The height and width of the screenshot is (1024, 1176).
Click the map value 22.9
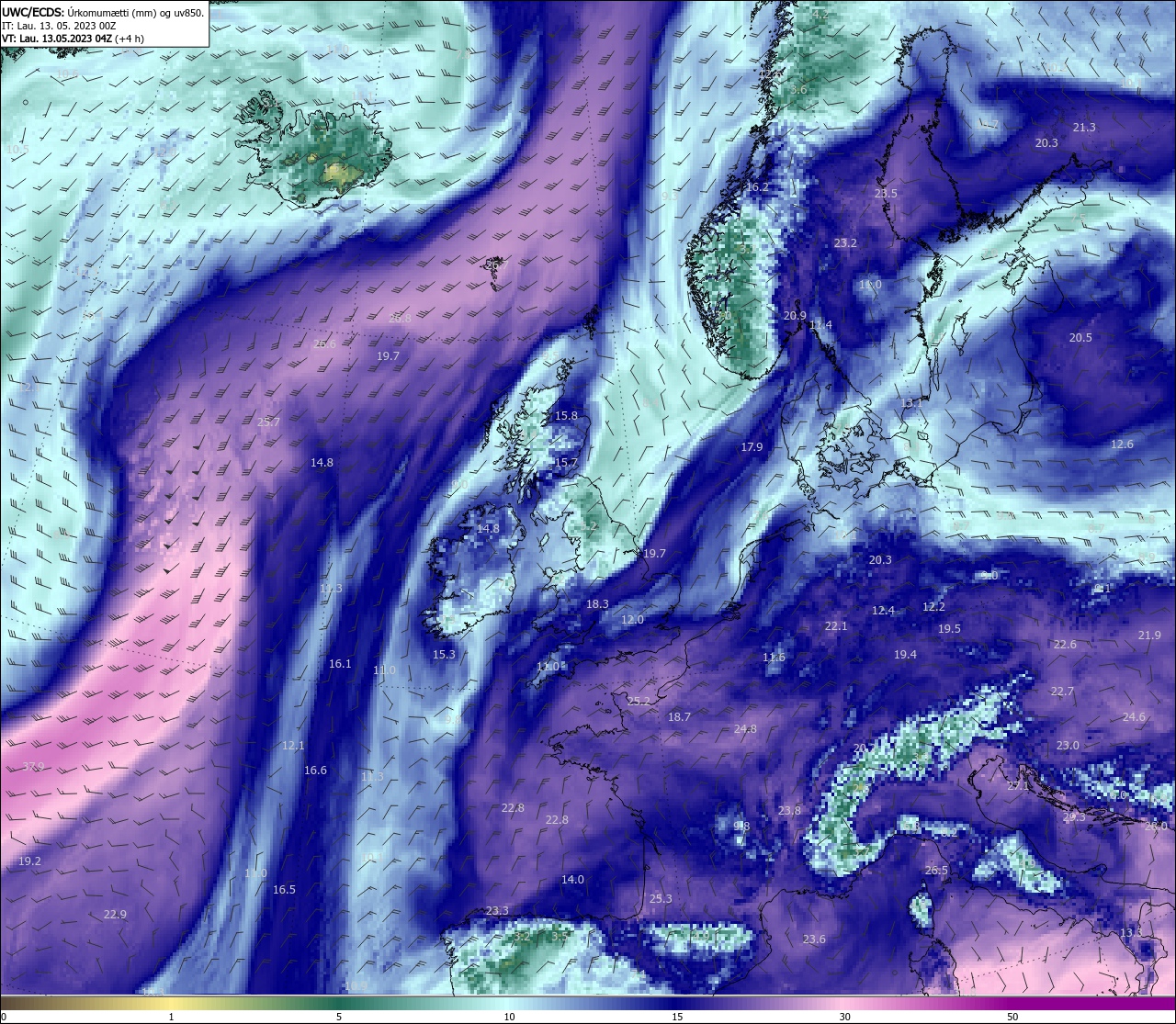[x=115, y=915]
